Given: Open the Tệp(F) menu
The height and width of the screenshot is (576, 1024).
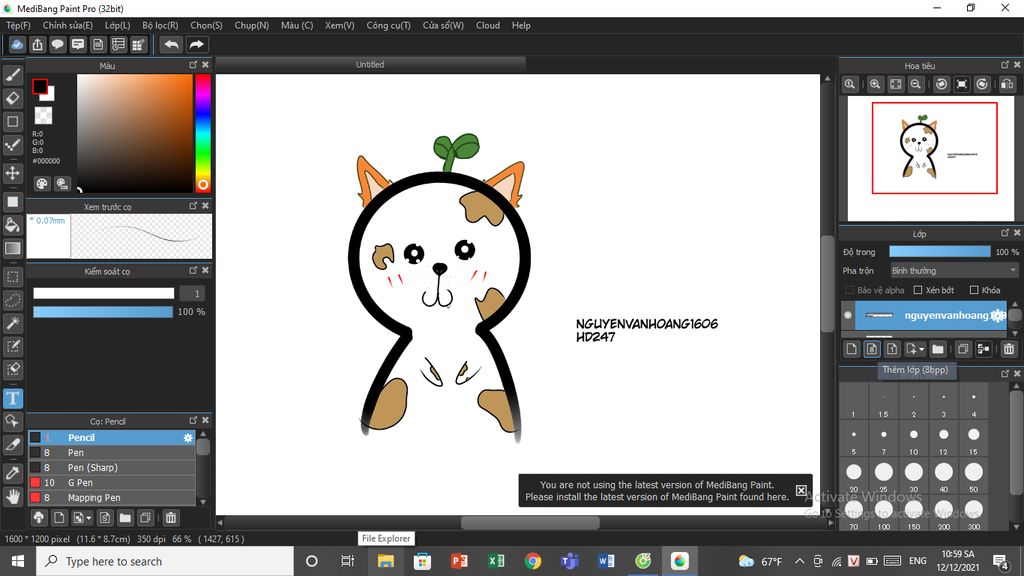Looking at the screenshot, I should 18,25.
